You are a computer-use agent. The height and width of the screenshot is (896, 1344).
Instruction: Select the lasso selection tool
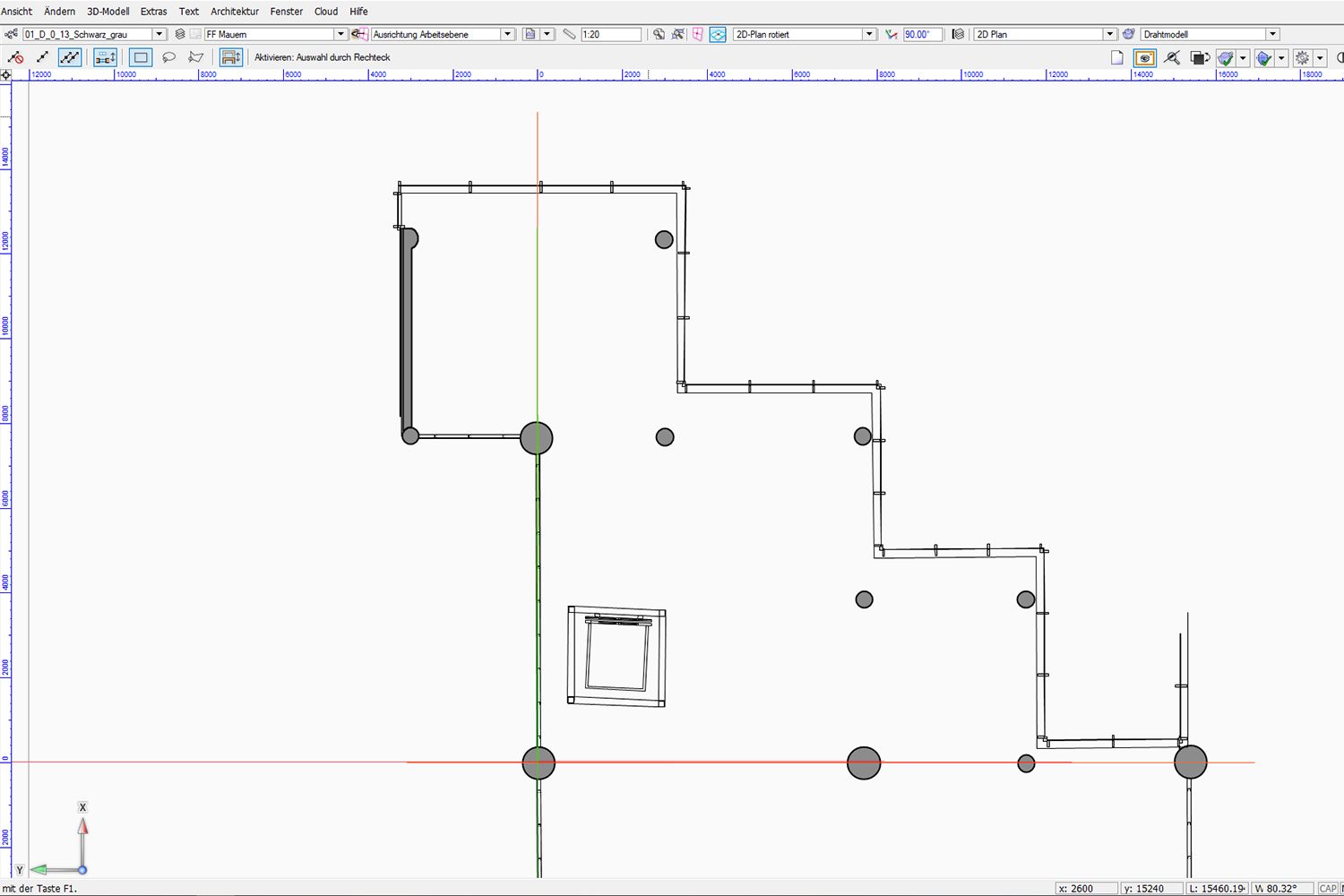click(168, 56)
